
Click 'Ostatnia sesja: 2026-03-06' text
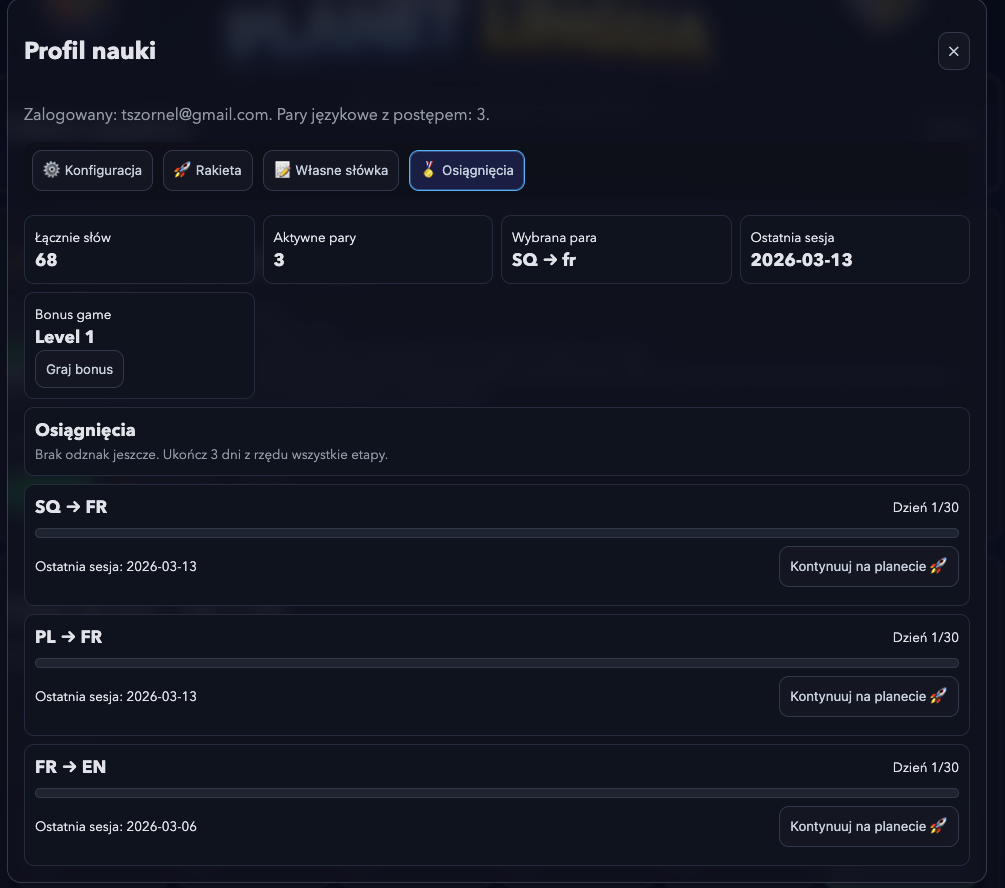116,826
